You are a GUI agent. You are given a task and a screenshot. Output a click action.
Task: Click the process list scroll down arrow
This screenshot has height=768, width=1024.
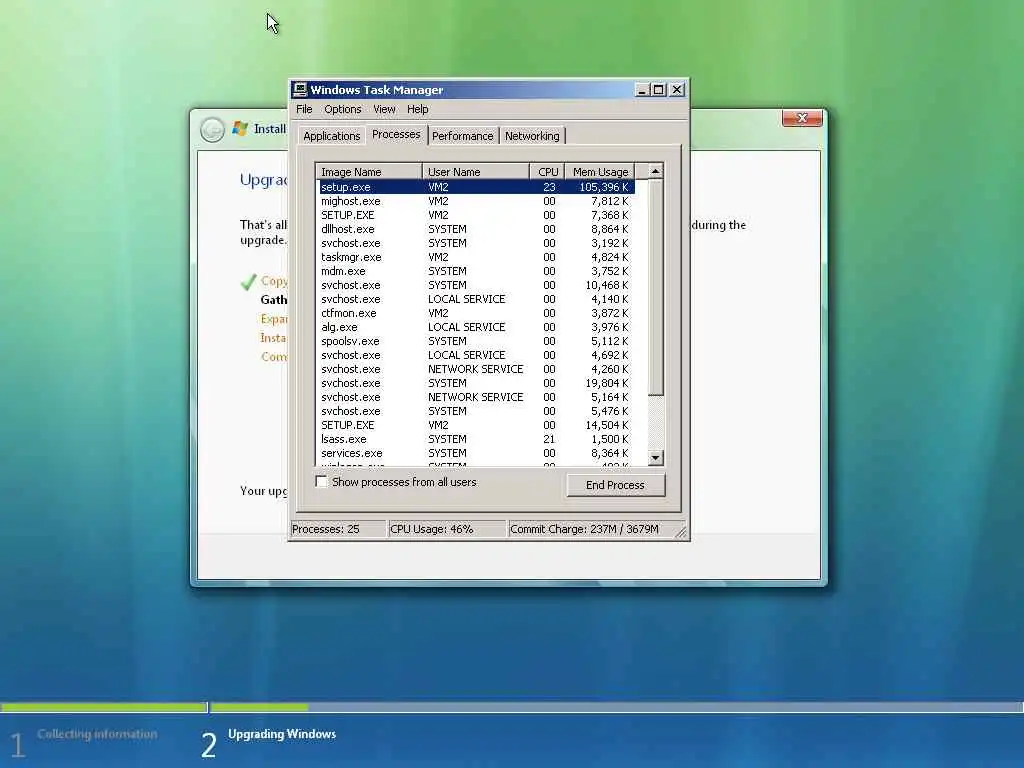coord(655,458)
